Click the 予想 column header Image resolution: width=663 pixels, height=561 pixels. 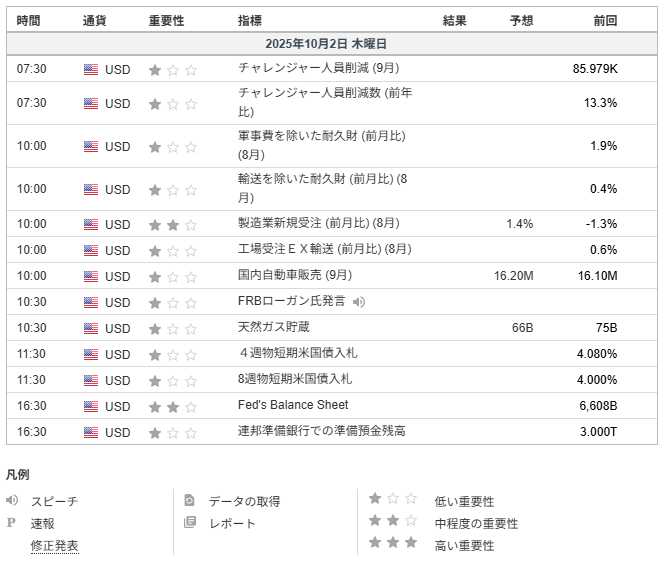(521, 20)
